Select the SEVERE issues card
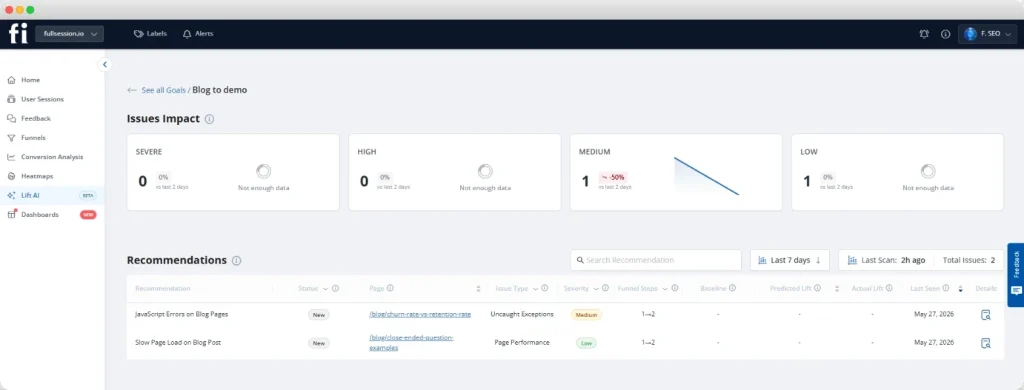1024x390 pixels. pos(233,172)
